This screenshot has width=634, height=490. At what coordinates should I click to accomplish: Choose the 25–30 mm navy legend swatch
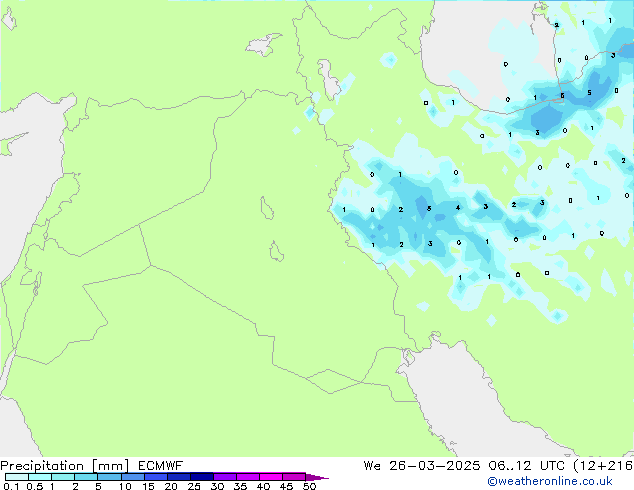(201, 477)
